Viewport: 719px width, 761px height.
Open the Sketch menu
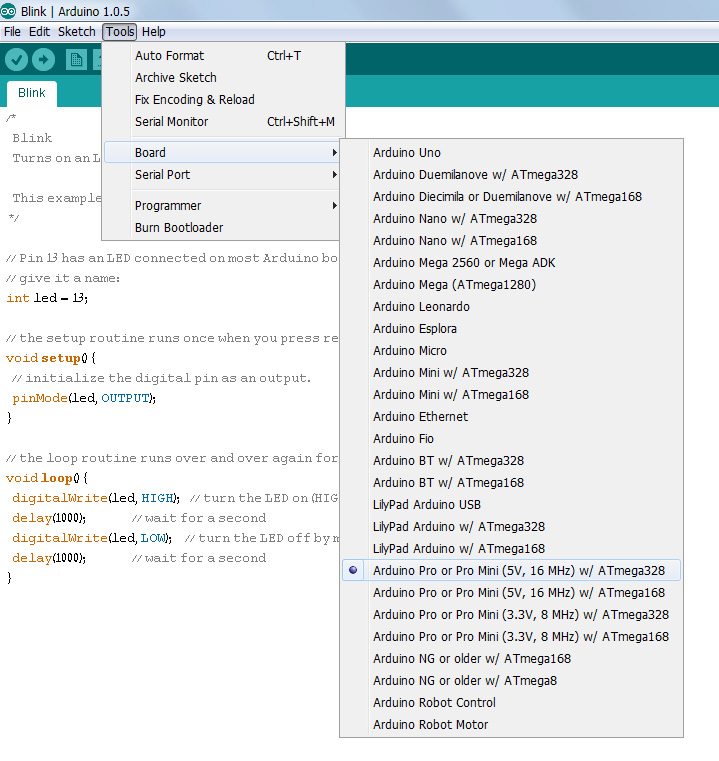(77, 32)
